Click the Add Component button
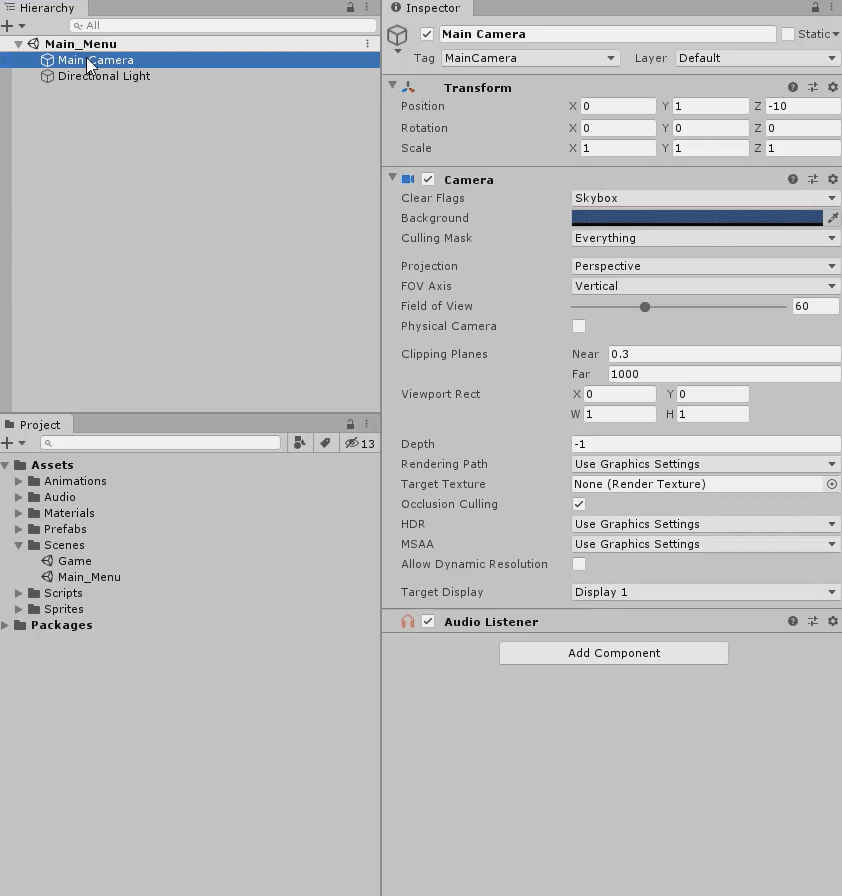The height and width of the screenshot is (896, 842). (613, 653)
